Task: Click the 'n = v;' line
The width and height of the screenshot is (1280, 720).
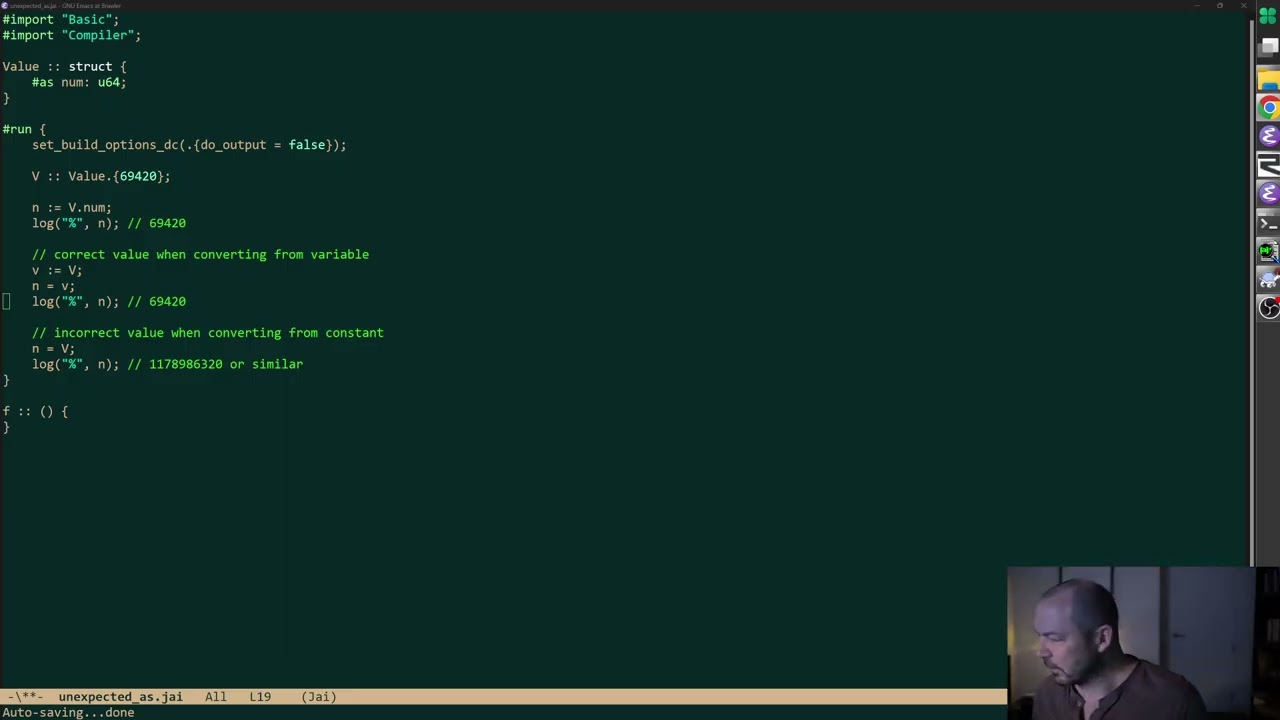Action: coord(53,286)
